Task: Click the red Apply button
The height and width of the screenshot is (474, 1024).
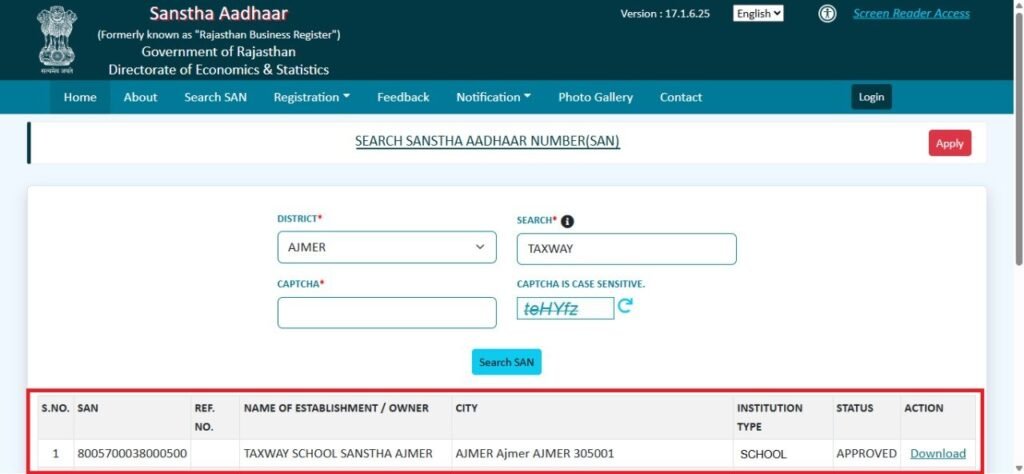Action: point(950,144)
